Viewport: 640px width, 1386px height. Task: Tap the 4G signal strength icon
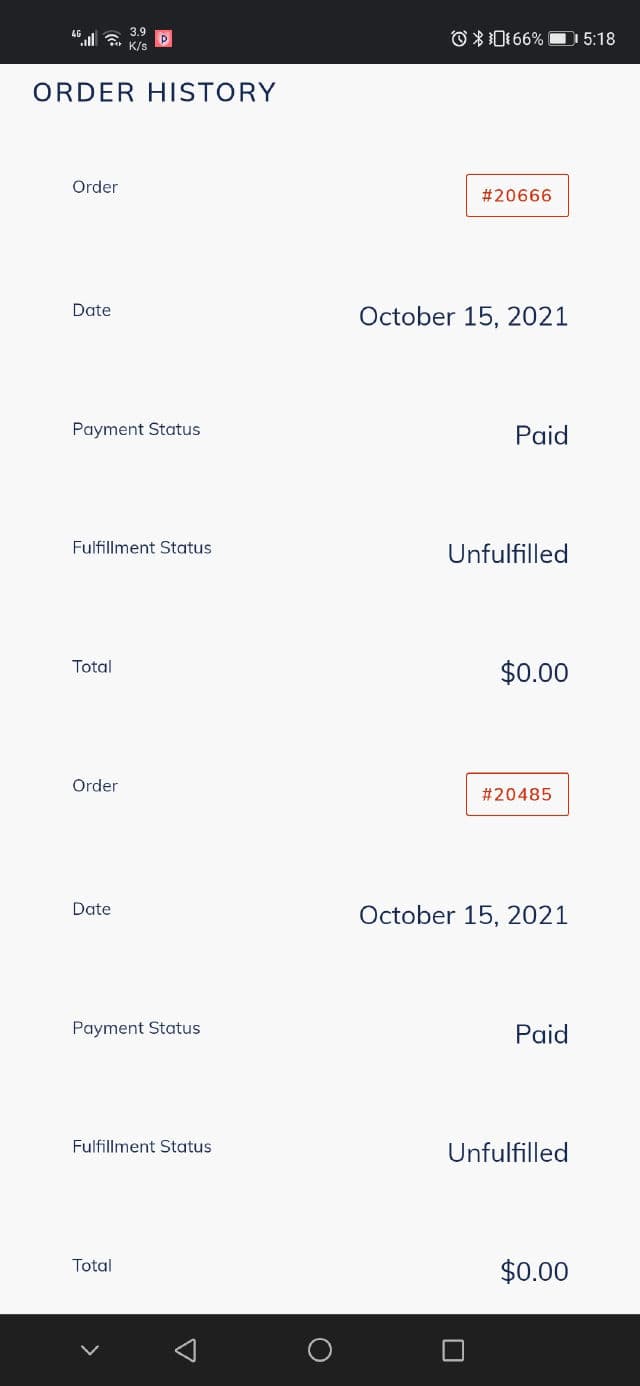point(84,38)
